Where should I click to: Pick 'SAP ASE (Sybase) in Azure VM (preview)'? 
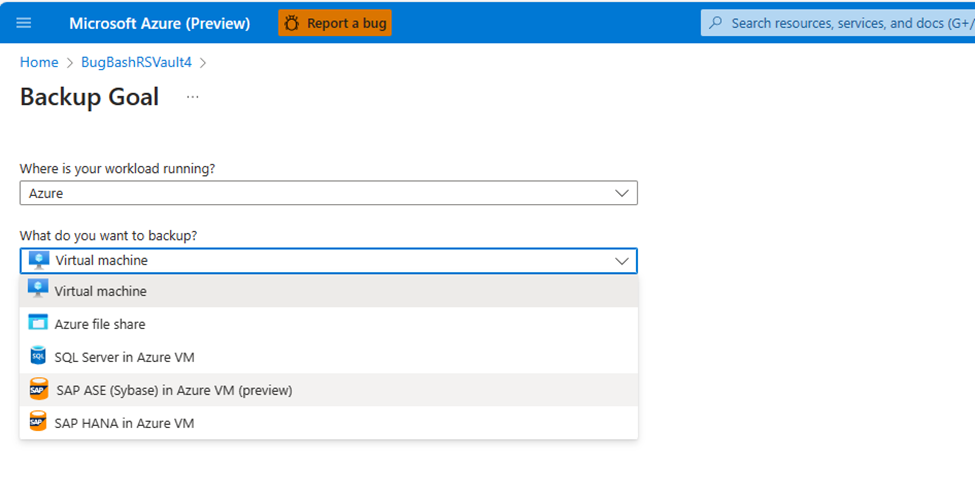[174, 390]
